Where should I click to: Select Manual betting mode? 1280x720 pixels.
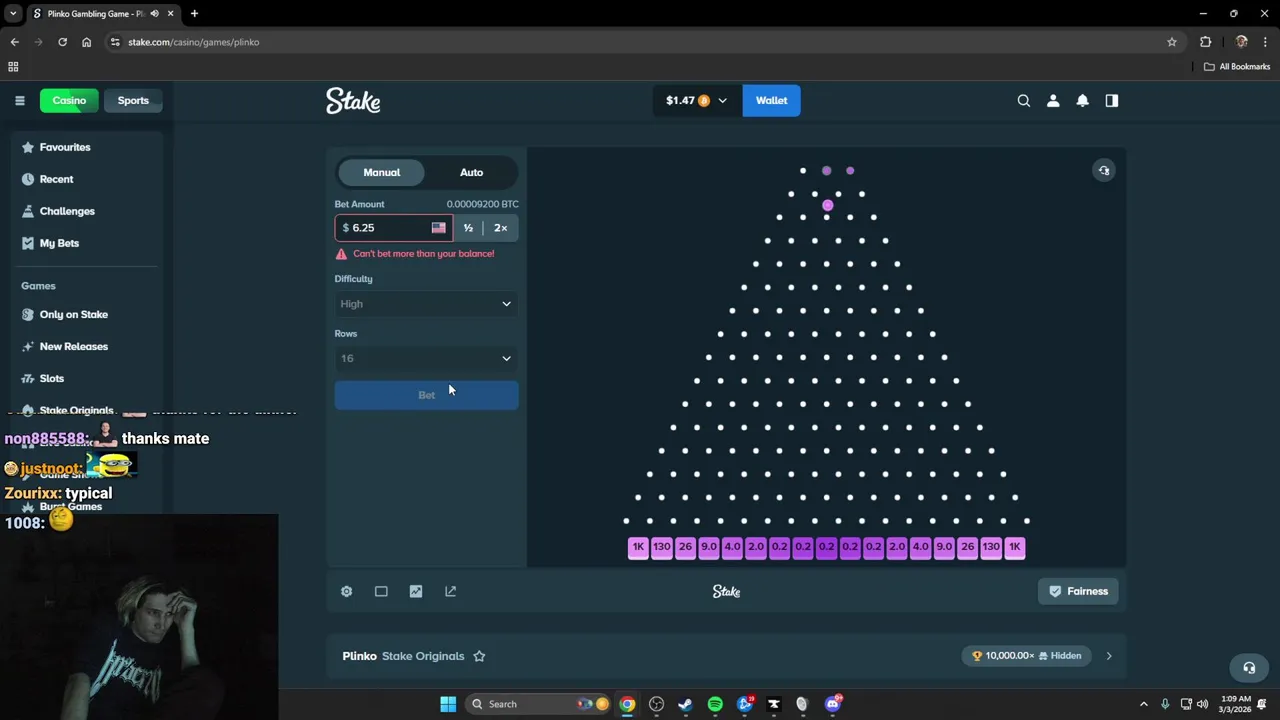coord(381,172)
